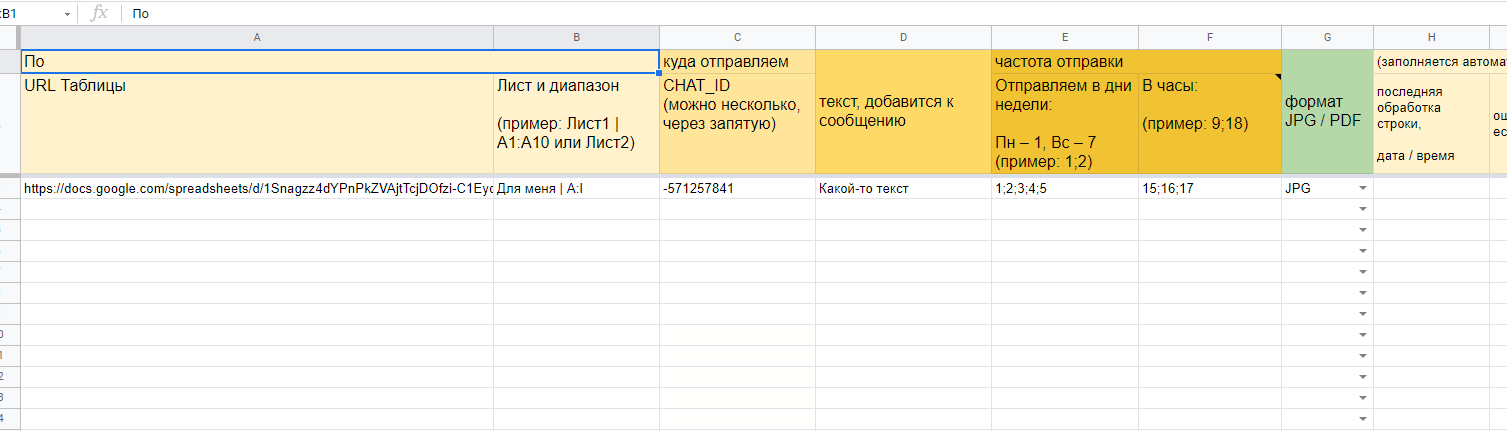The height and width of the screenshot is (431, 1507).
Task: Select the cell containing -571257841
Action: (x=737, y=188)
